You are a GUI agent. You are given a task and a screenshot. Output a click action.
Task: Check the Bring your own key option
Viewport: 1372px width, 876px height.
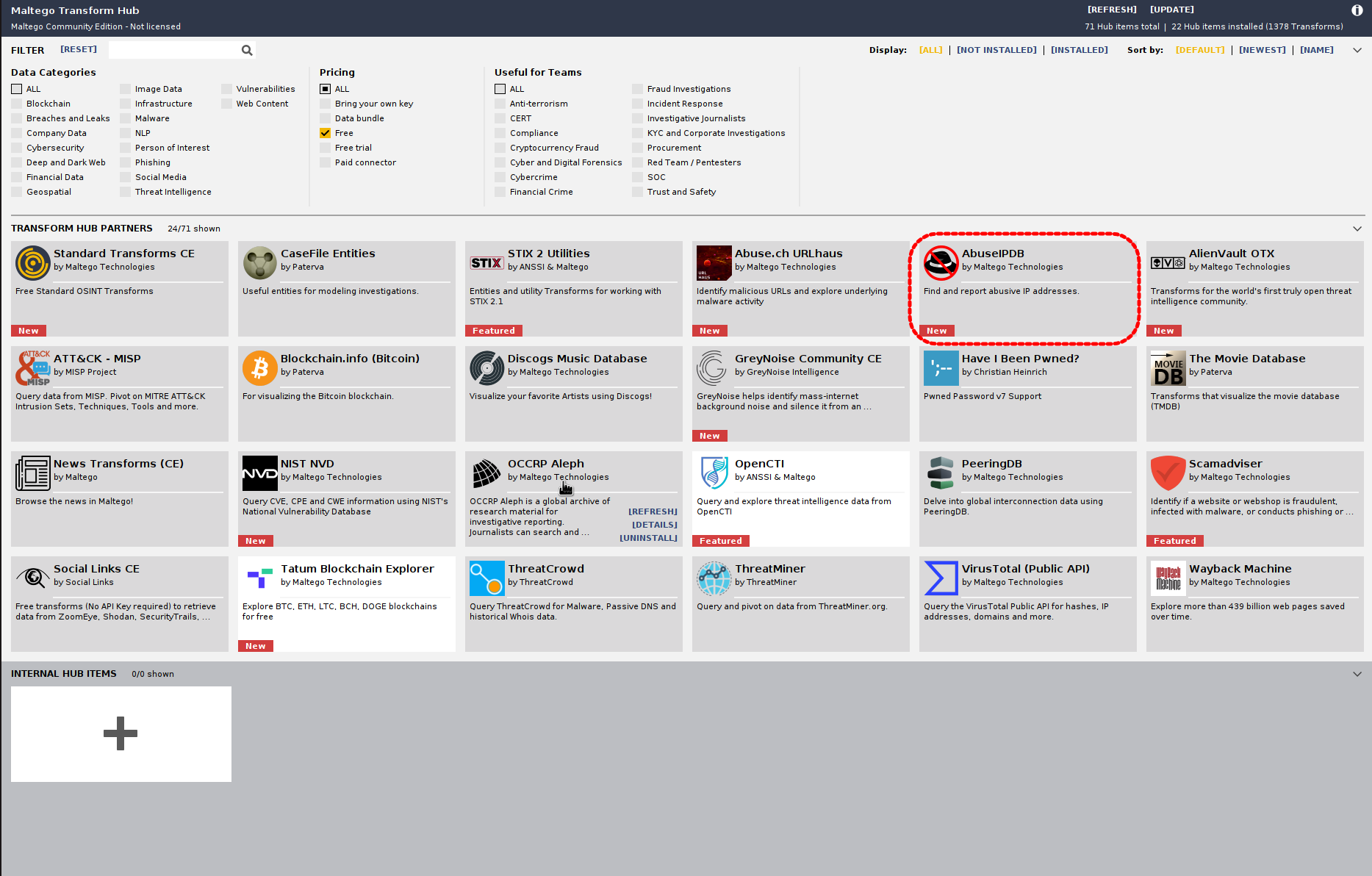(x=325, y=104)
